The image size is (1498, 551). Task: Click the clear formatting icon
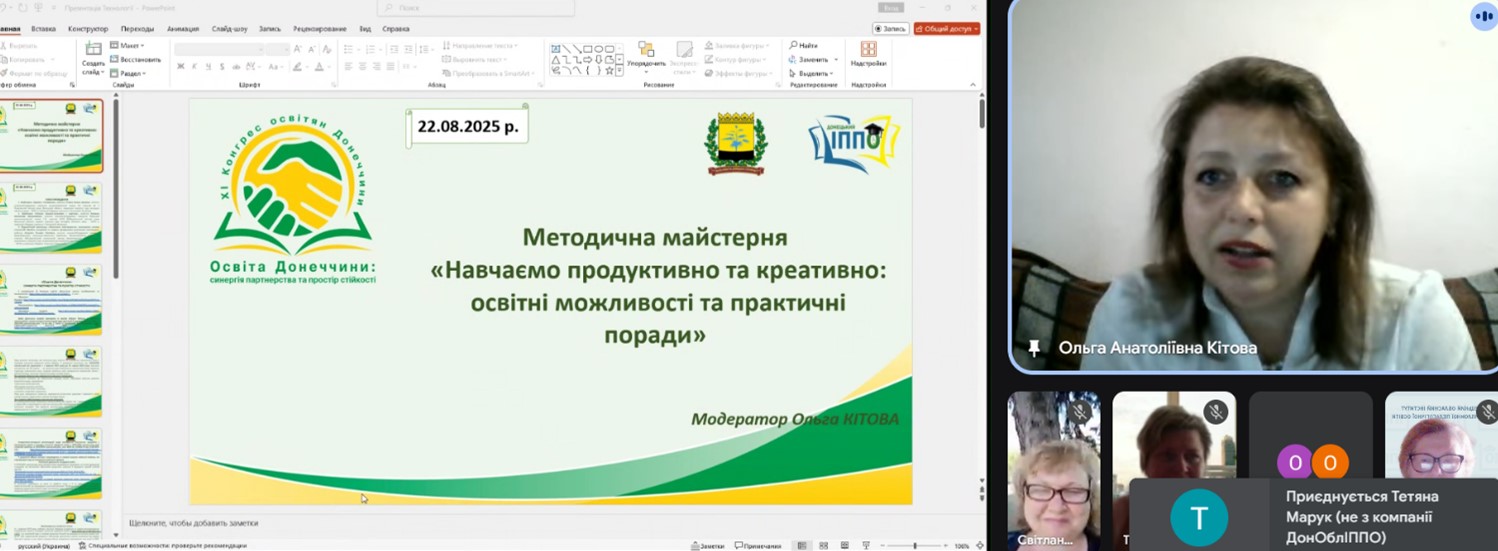pos(327,49)
